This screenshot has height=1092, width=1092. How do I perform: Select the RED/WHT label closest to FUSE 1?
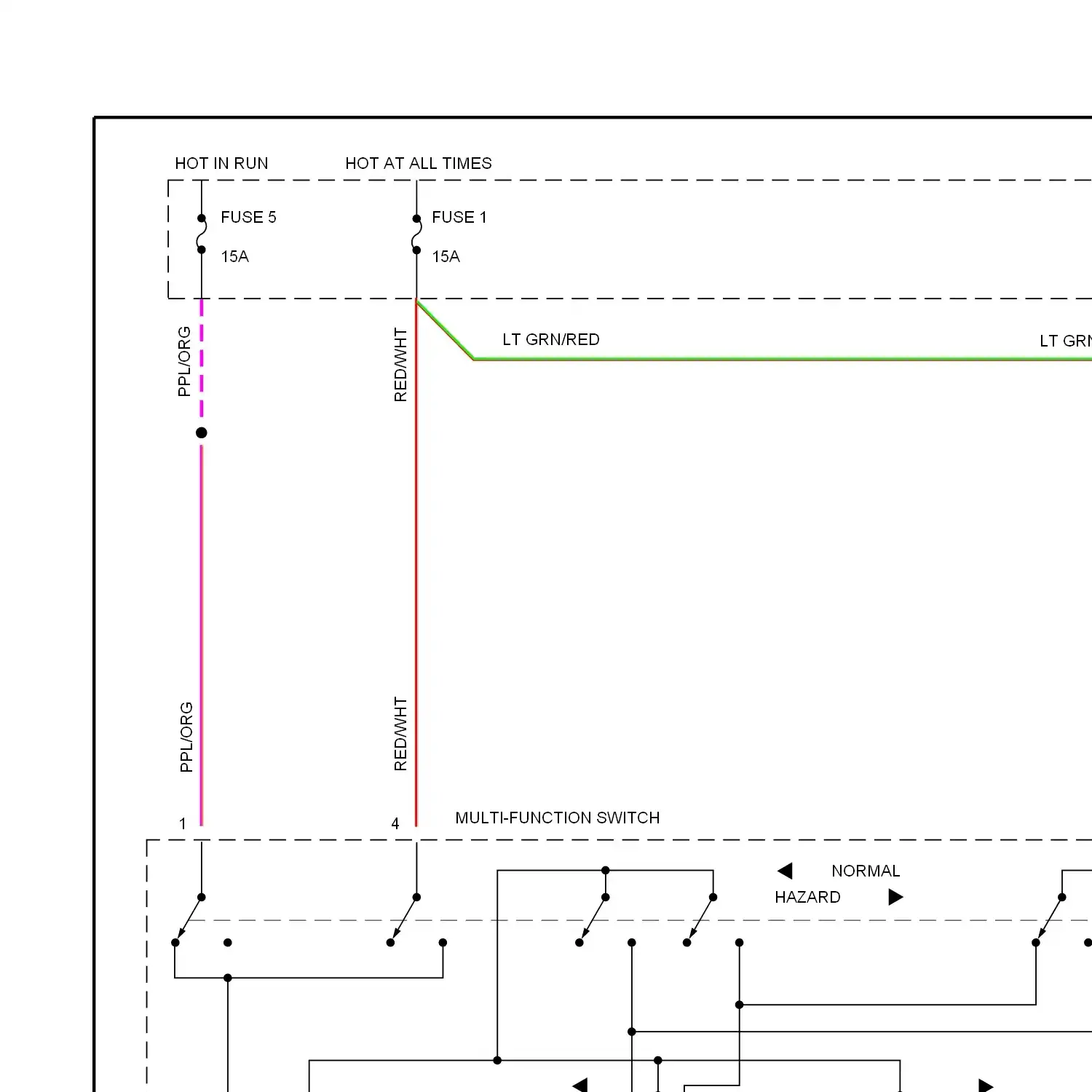tap(400, 364)
